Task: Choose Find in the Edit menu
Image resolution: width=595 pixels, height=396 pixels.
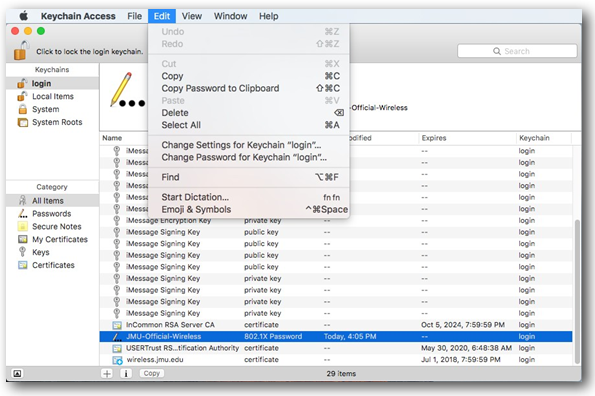Action: pos(249,177)
